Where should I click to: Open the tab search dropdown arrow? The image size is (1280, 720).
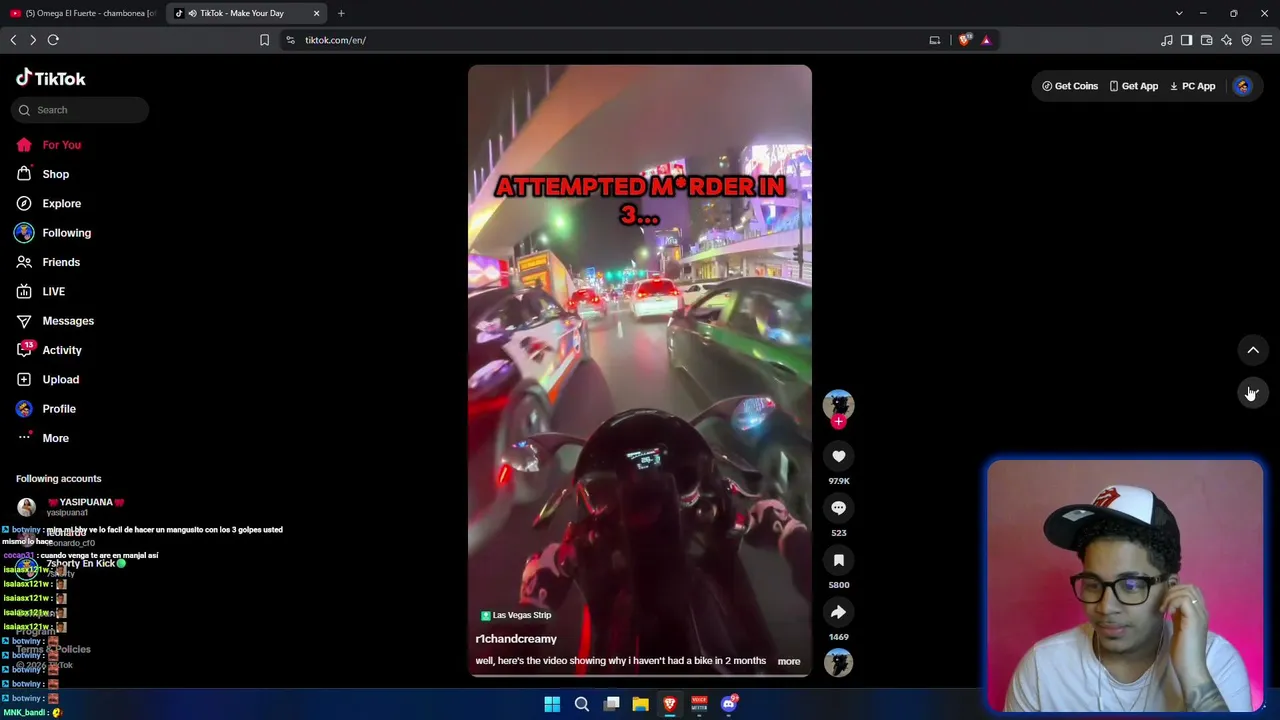point(1179,13)
